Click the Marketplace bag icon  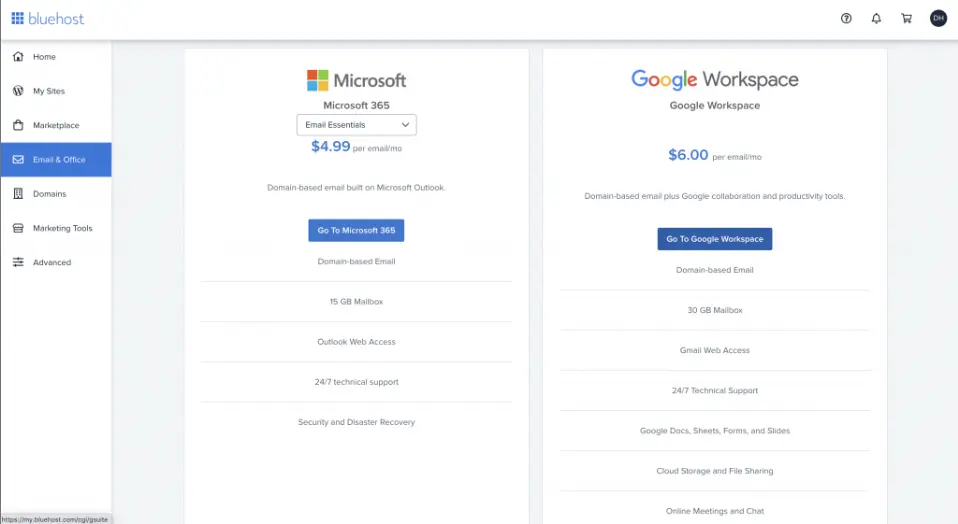tap(18, 125)
